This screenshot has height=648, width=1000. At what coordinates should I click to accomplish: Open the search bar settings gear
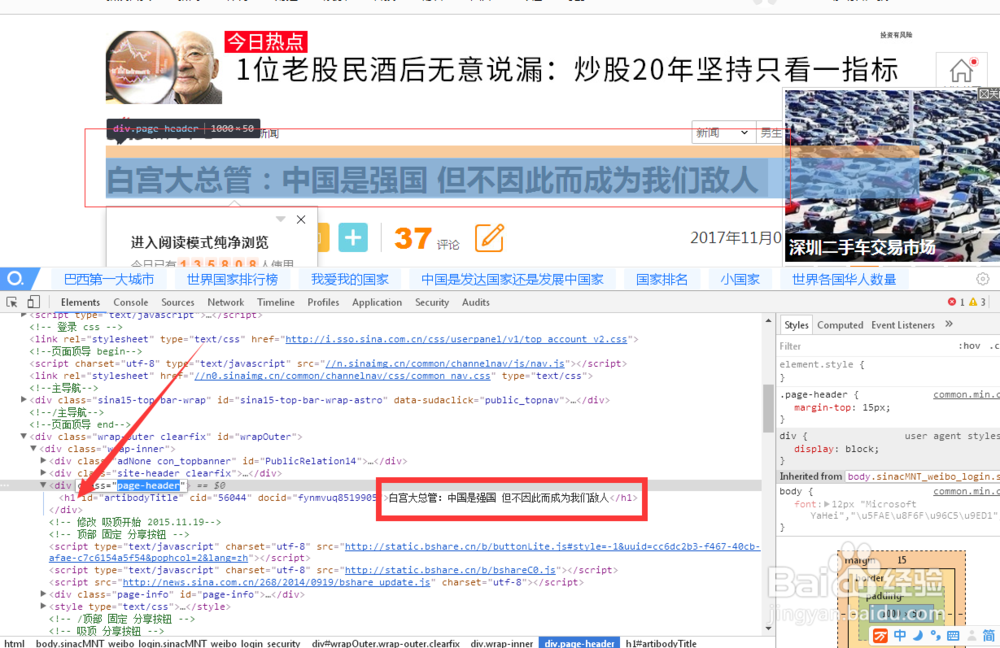click(x=982, y=279)
